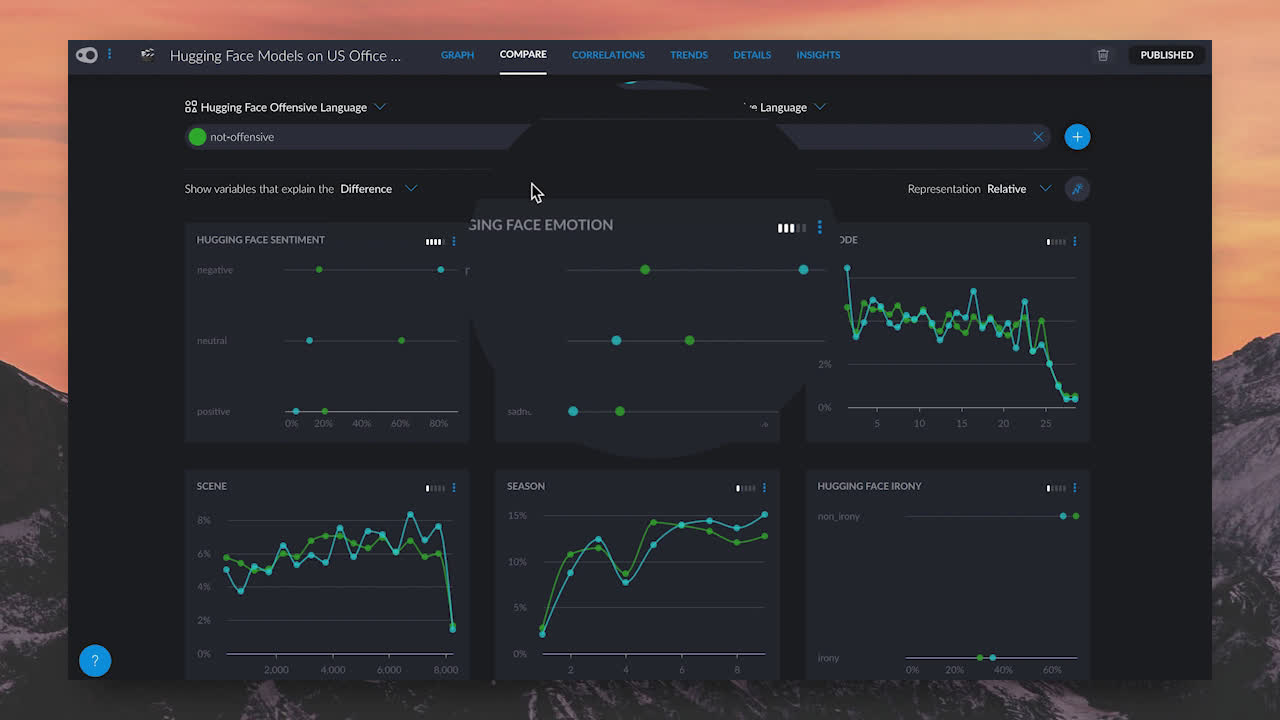
Task: Switch to the Graph tab
Action: tap(457, 55)
